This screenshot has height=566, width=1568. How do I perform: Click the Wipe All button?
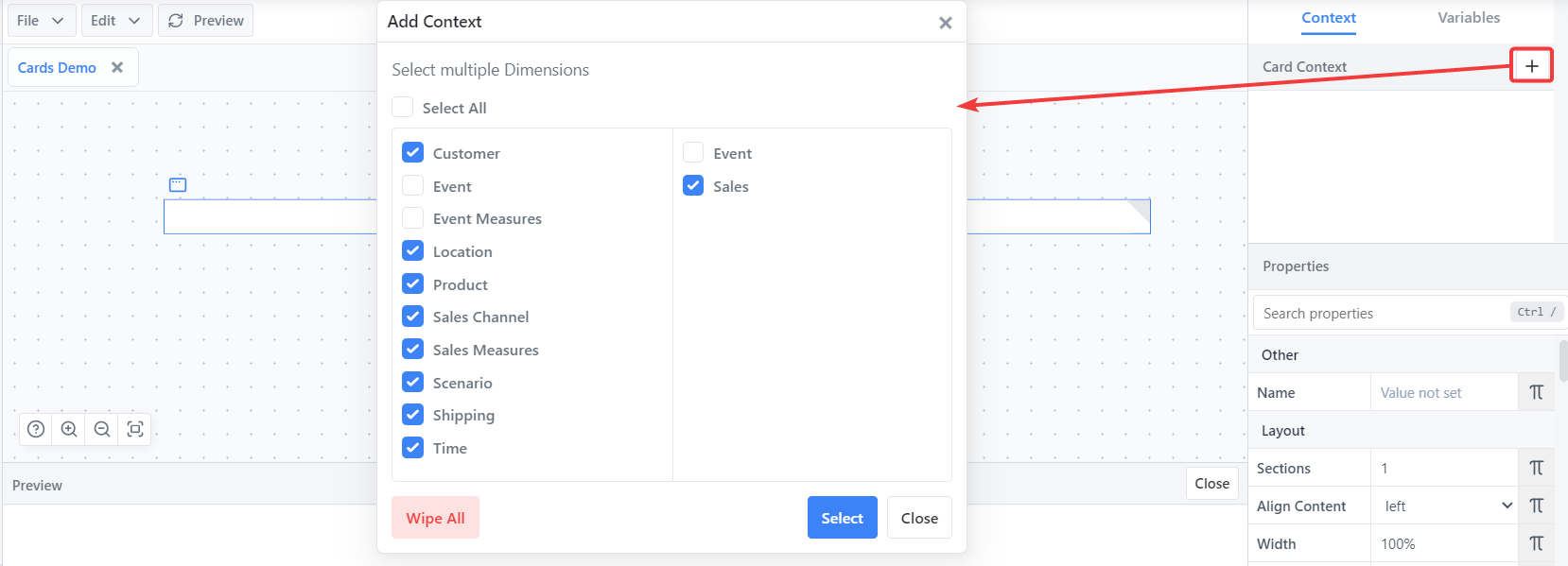pyautogui.click(x=435, y=518)
